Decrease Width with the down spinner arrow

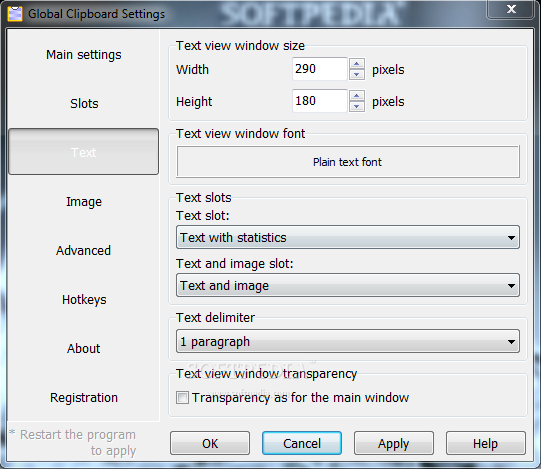click(357, 74)
